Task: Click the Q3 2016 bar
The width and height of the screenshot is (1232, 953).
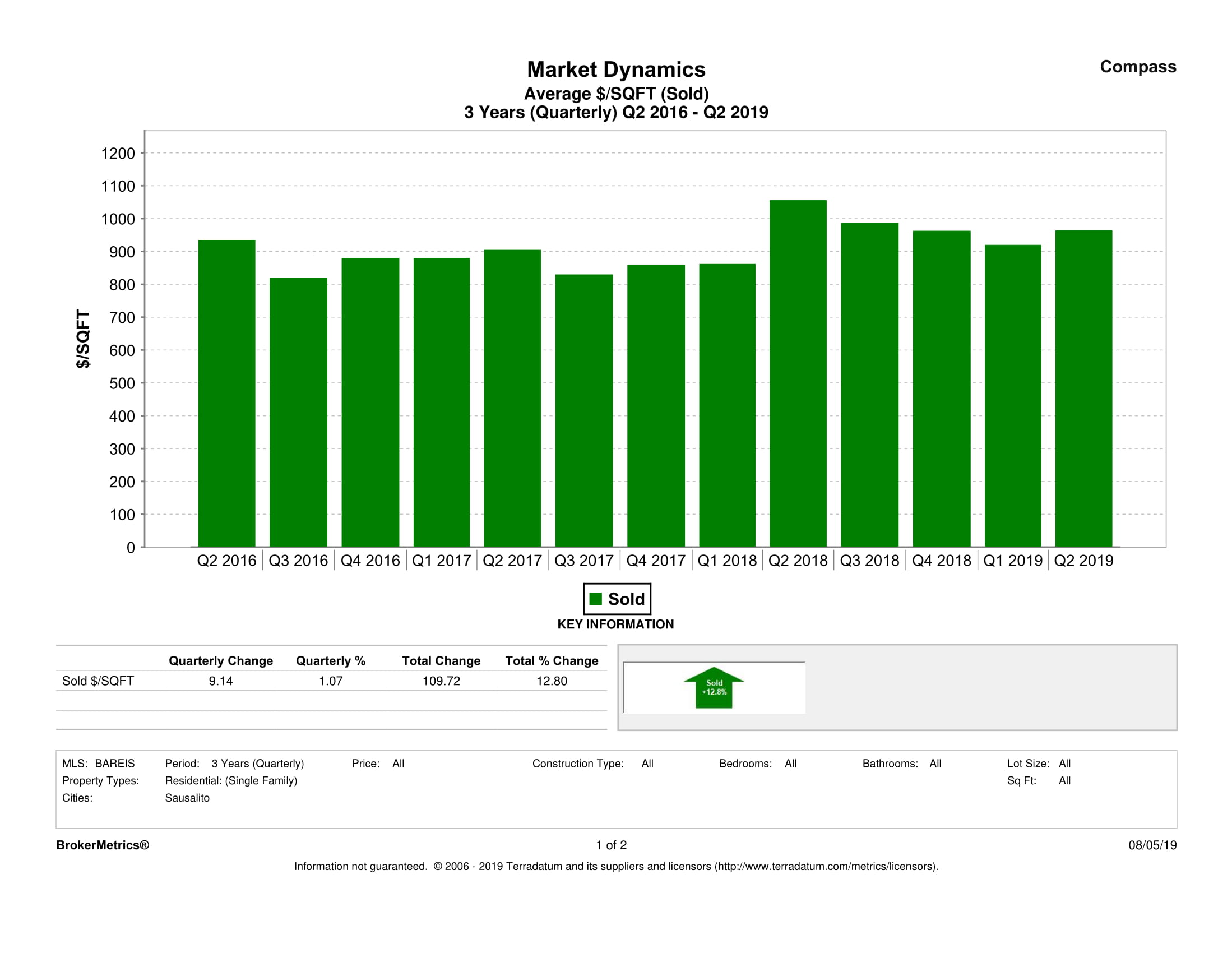Action: coord(298,412)
